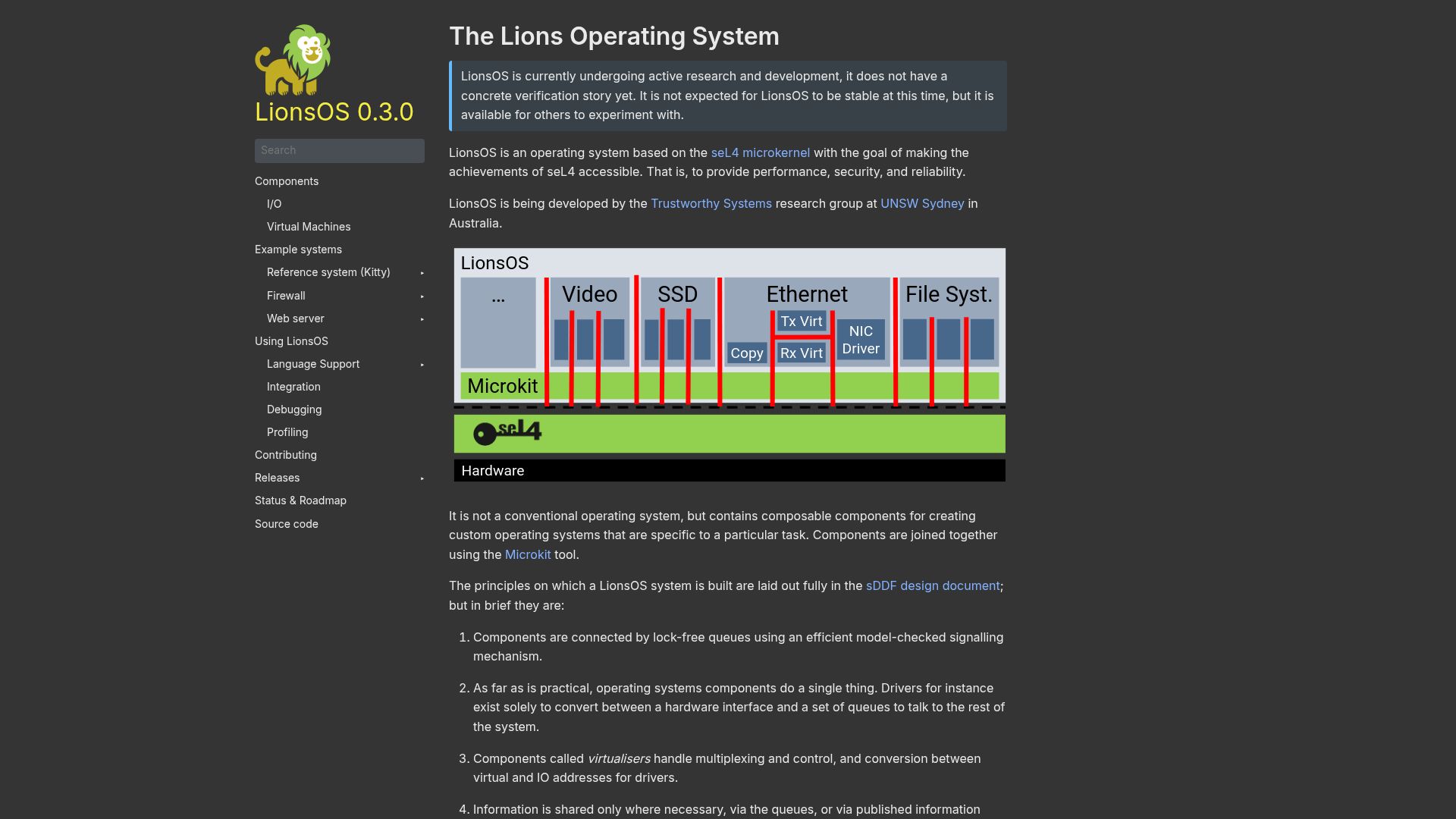Open the Web server page

coord(296,318)
